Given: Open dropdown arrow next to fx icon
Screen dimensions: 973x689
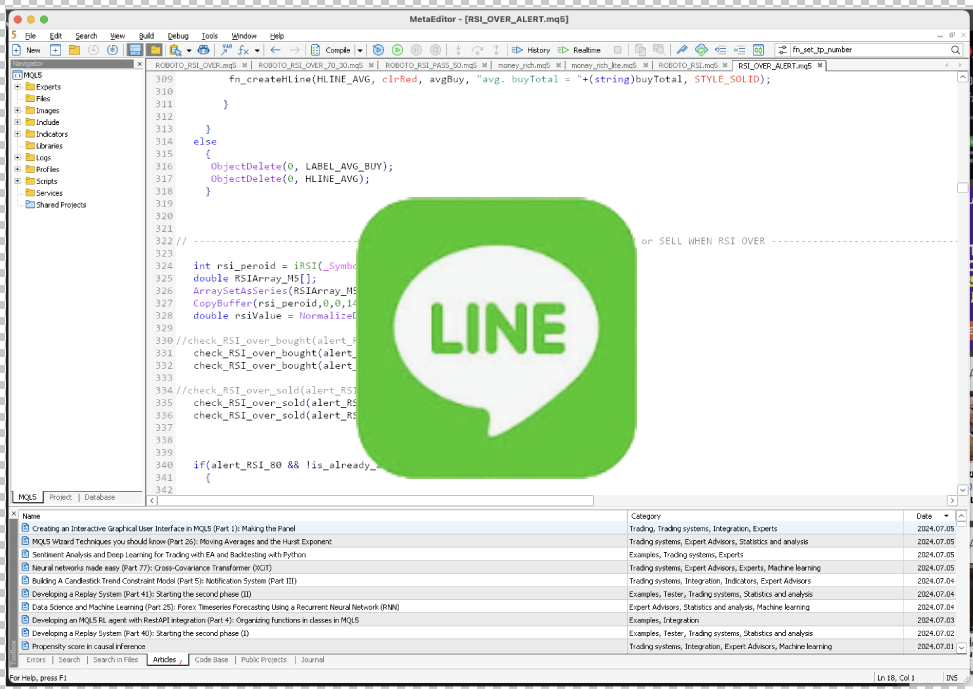Looking at the screenshot, I should click(257, 50).
